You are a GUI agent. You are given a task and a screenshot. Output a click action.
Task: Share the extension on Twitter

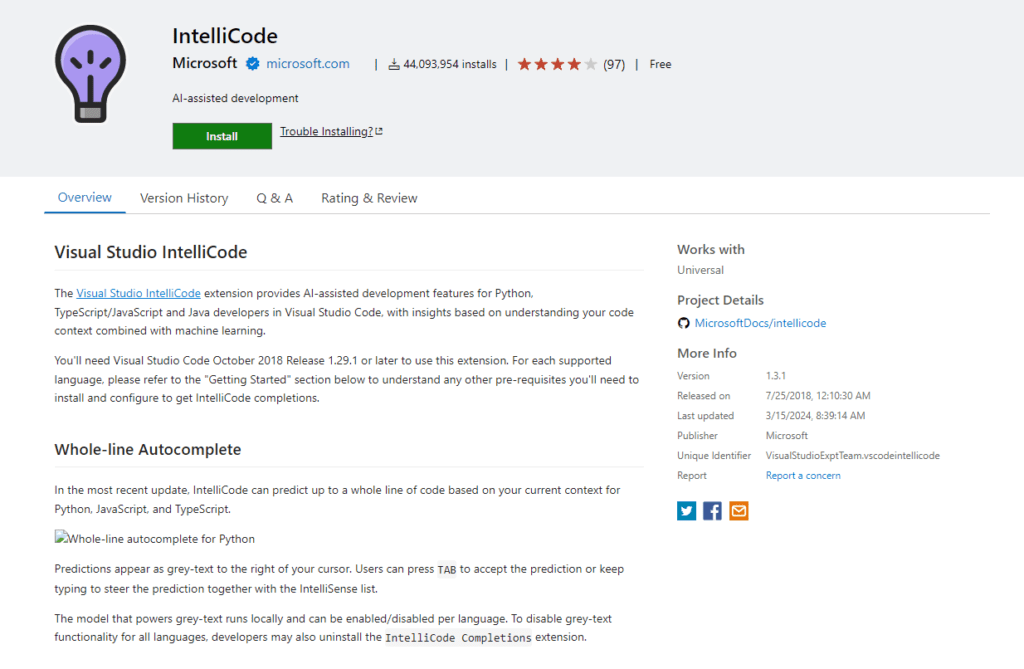[x=686, y=511]
